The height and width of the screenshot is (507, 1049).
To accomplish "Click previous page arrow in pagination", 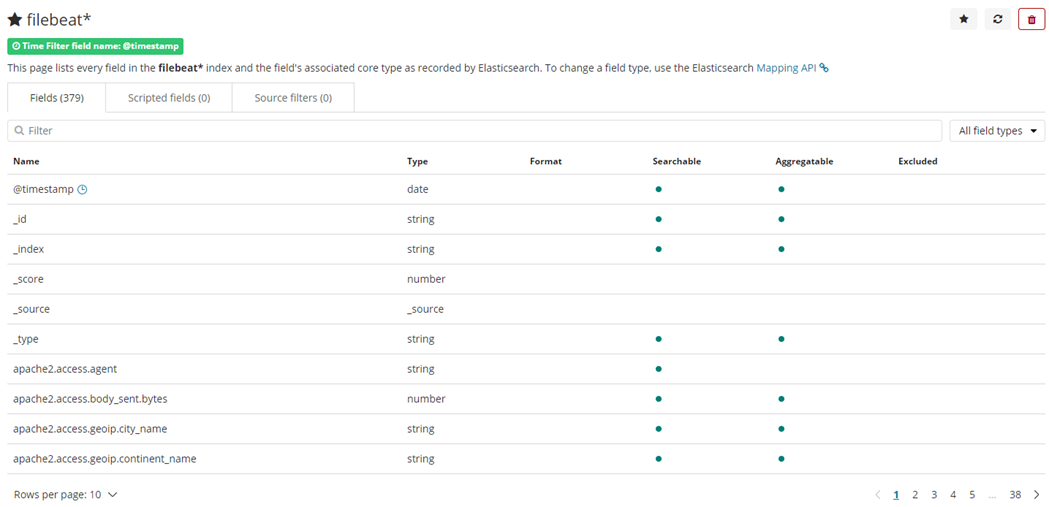I will coord(878,495).
